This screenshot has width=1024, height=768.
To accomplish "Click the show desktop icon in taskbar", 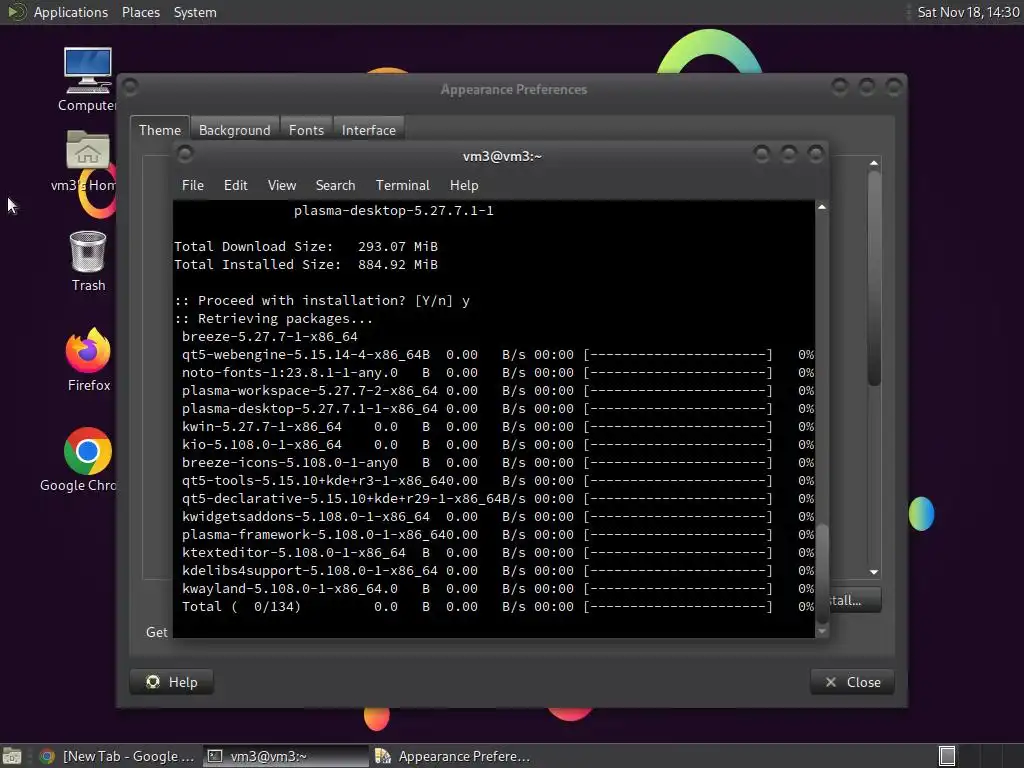I will tap(12, 756).
